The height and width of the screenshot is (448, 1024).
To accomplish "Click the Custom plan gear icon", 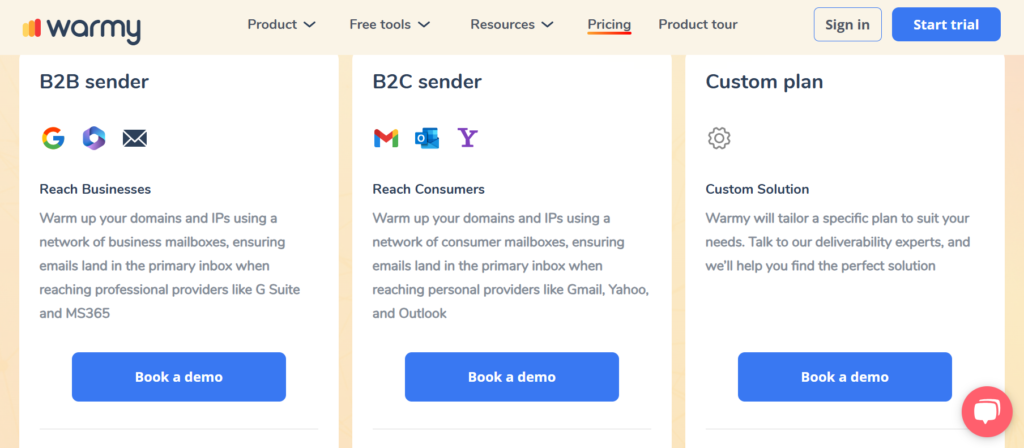I will point(719,138).
